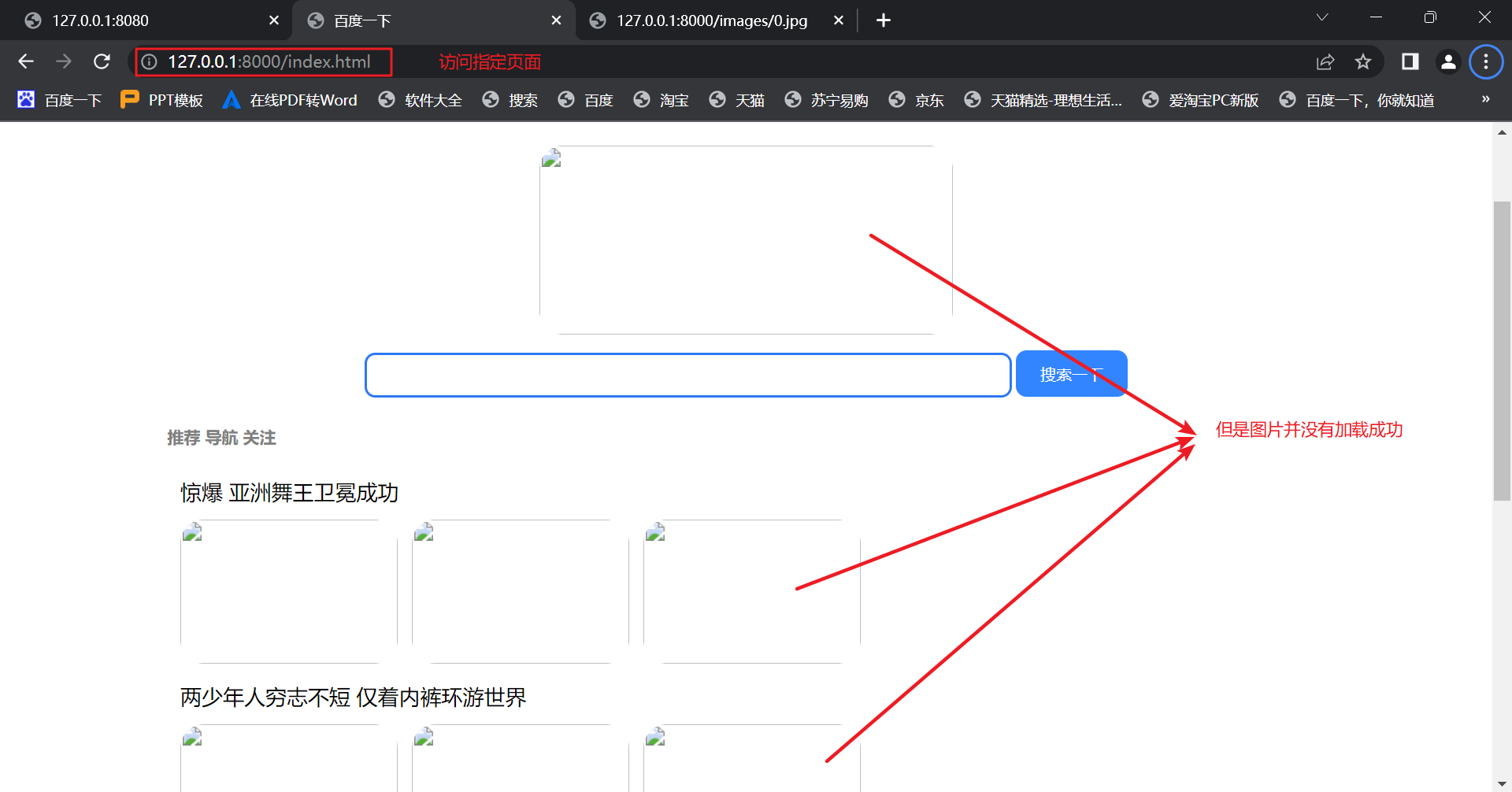Show more bookmarks with the chevron
The width and height of the screenshot is (1512, 792).
click(1486, 99)
